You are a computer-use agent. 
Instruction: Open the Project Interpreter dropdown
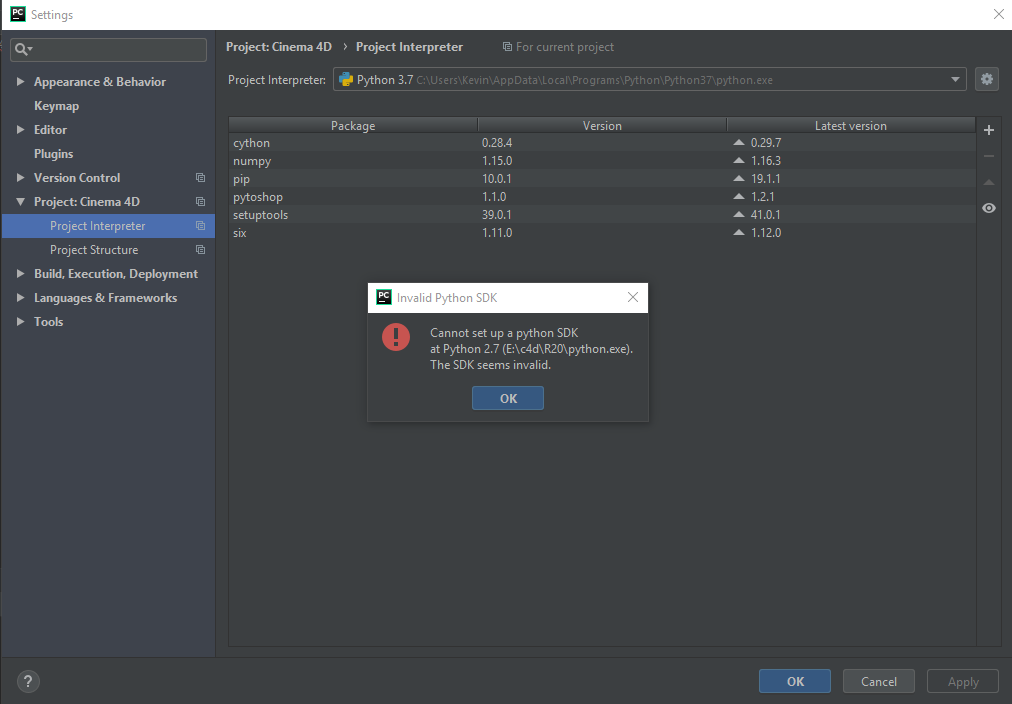pyautogui.click(x=956, y=80)
